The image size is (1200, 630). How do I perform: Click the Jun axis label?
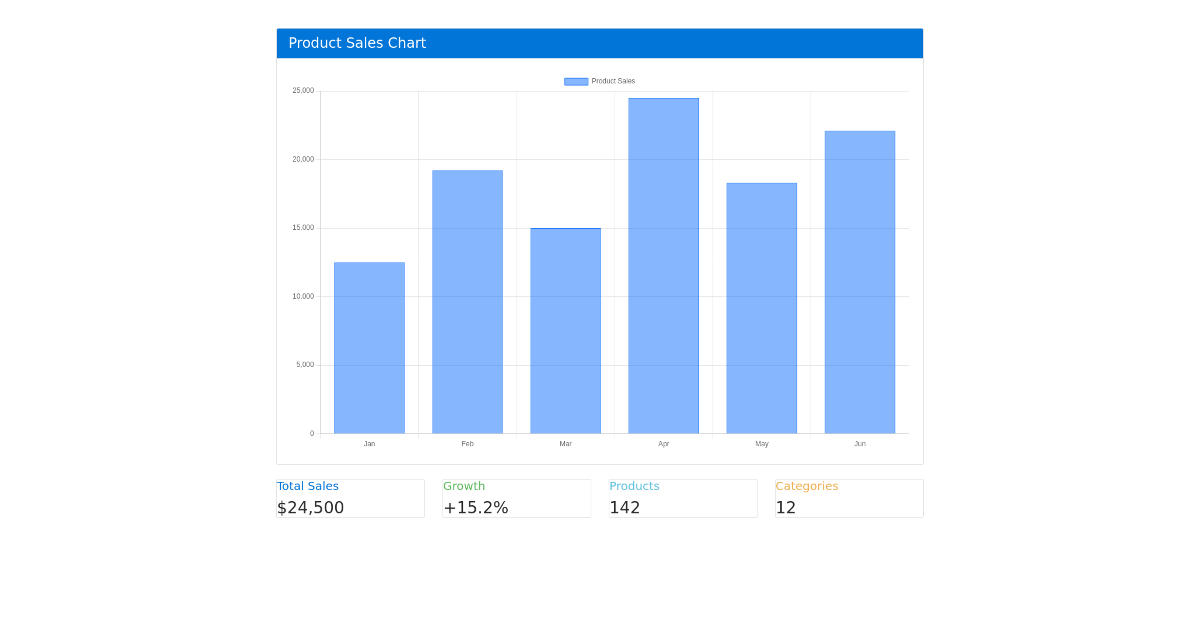860,443
